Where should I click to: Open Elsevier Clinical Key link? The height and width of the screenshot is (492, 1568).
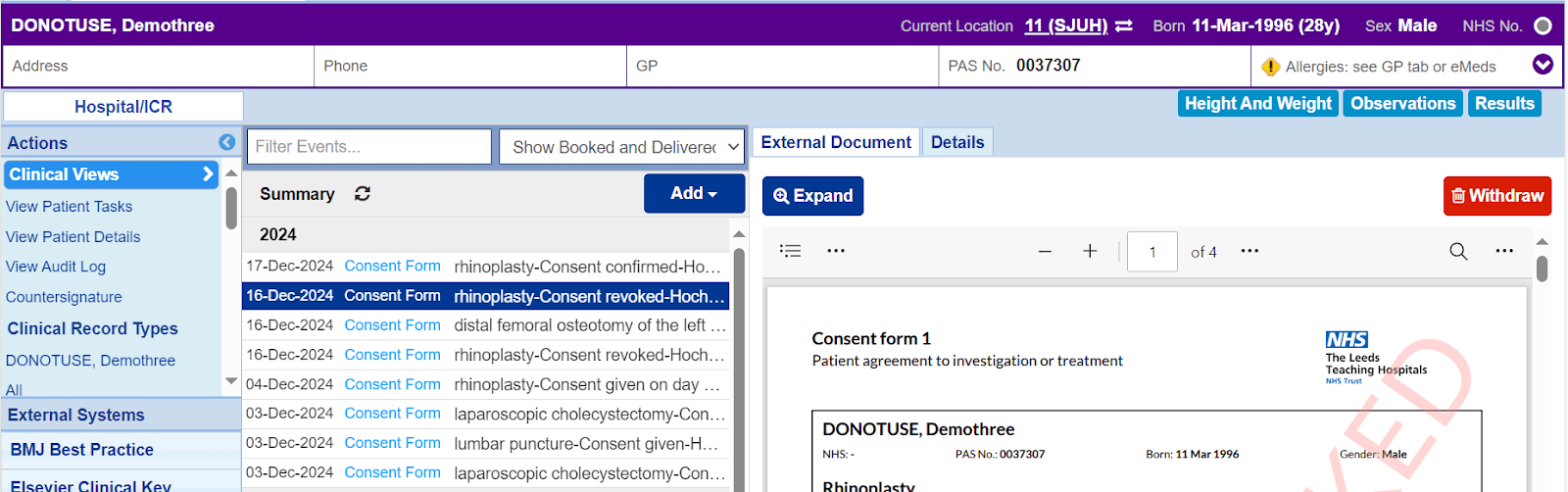click(x=90, y=486)
